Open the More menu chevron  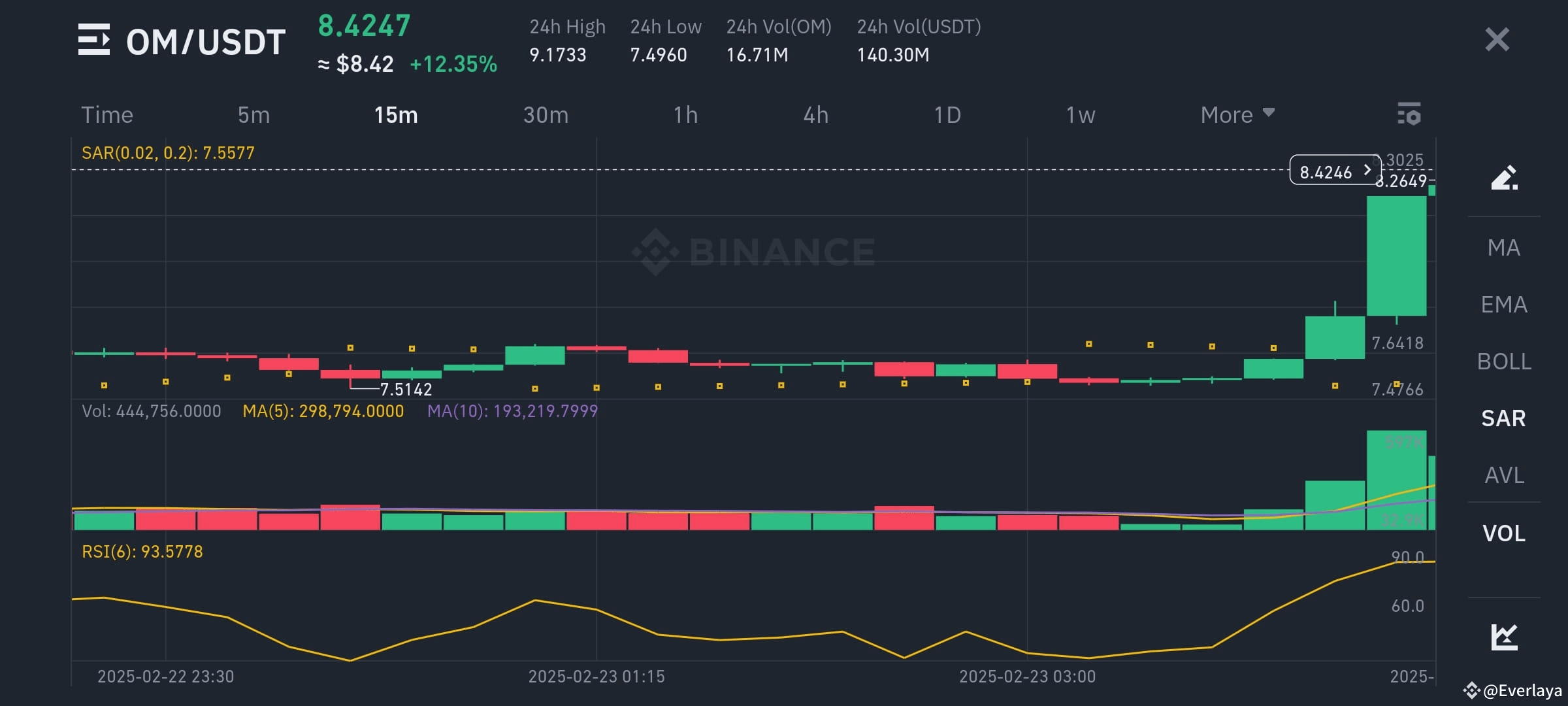(x=1268, y=113)
